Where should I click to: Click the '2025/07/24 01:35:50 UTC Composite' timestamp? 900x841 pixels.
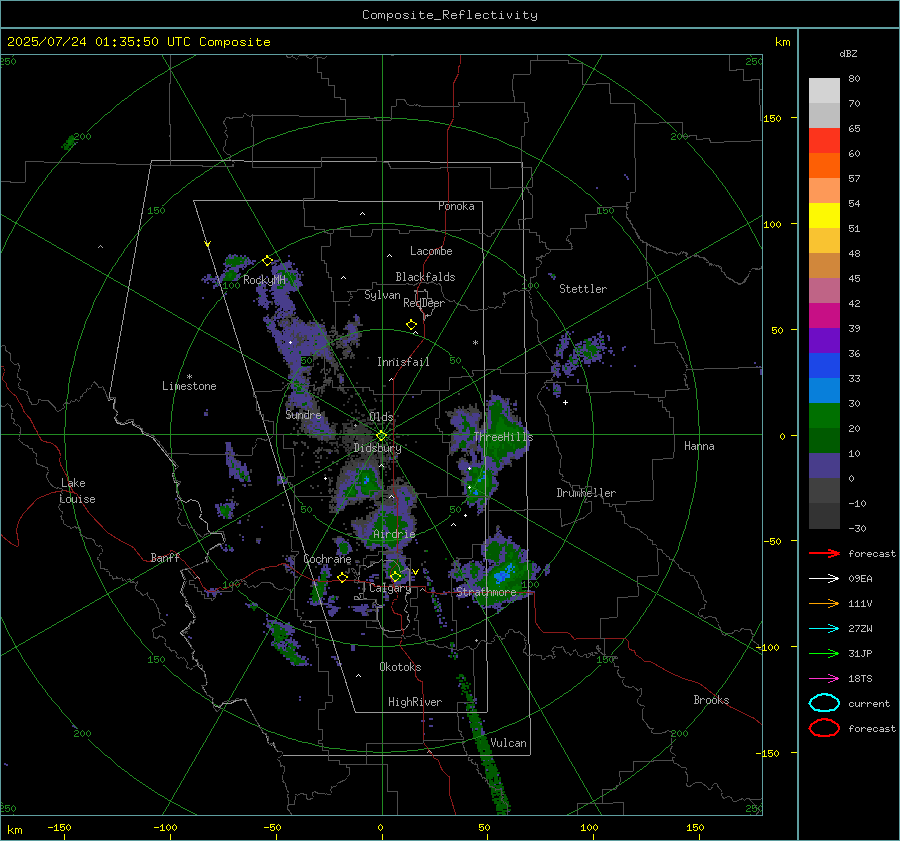138,42
